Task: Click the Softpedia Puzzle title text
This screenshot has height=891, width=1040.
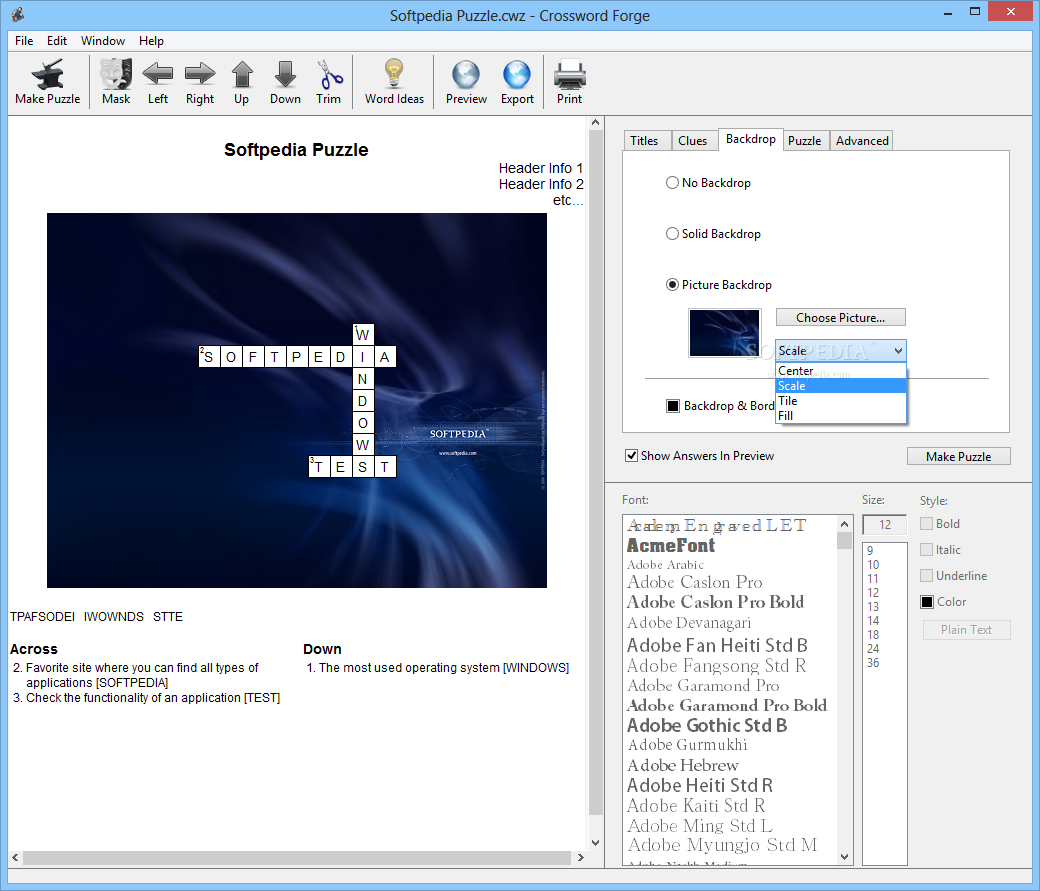Action: [x=296, y=150]
